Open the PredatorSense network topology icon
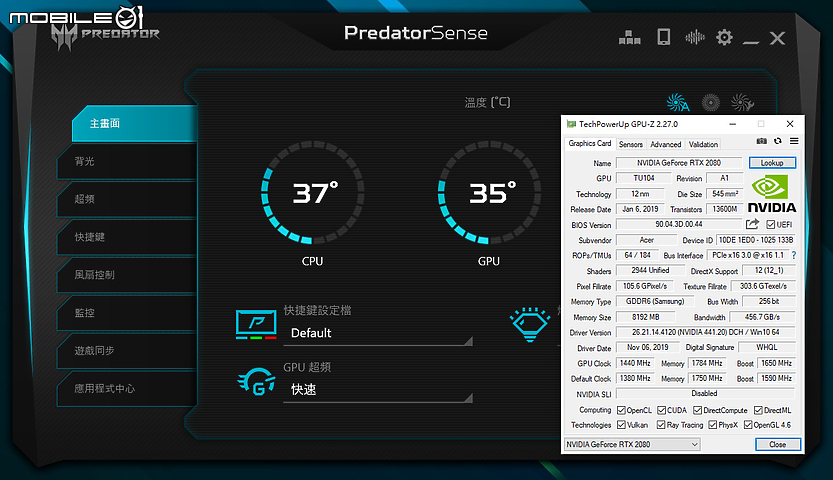 (630, 38)
